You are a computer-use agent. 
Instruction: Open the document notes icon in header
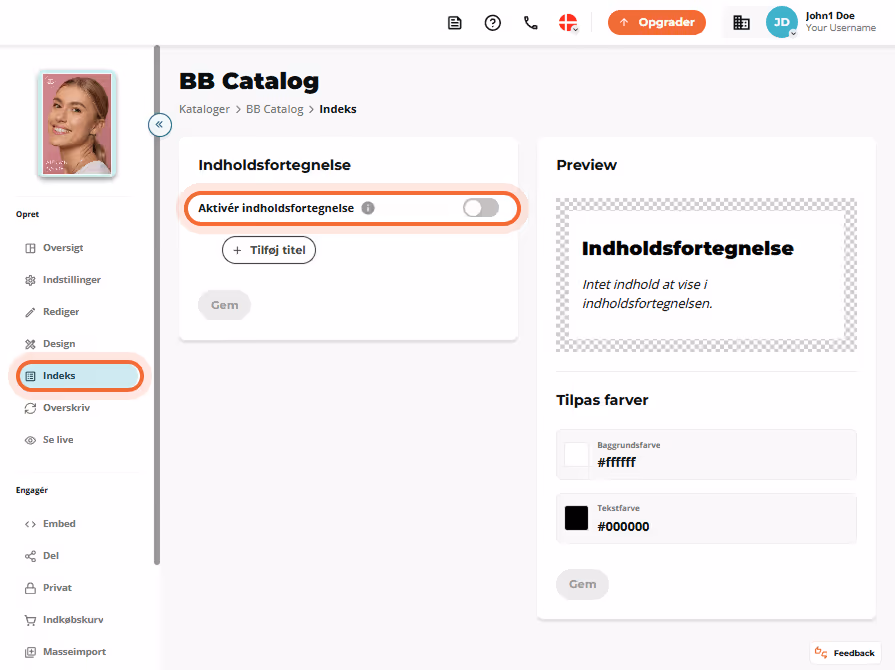click(454, 23)
